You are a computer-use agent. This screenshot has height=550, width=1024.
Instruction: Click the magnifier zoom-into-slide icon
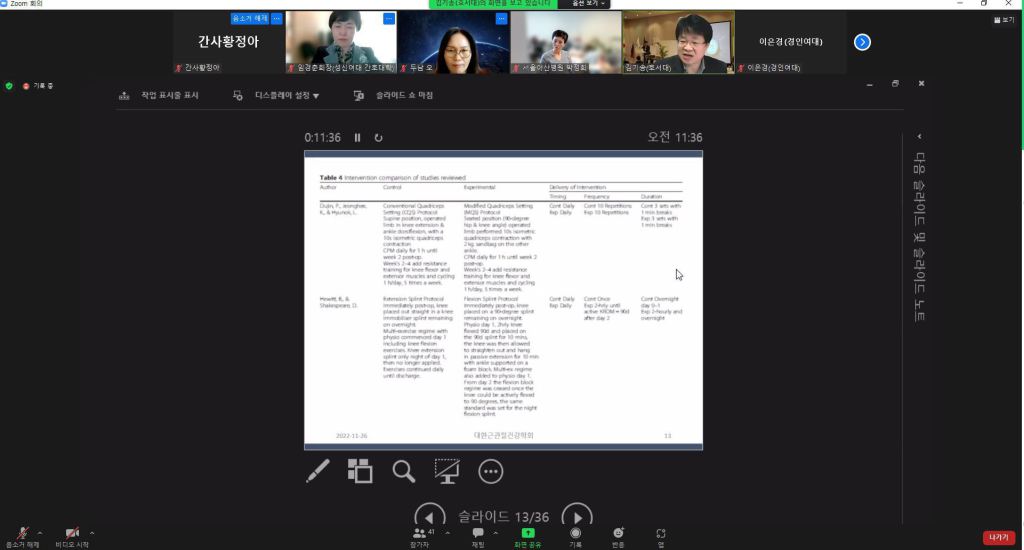pos(404,471)
